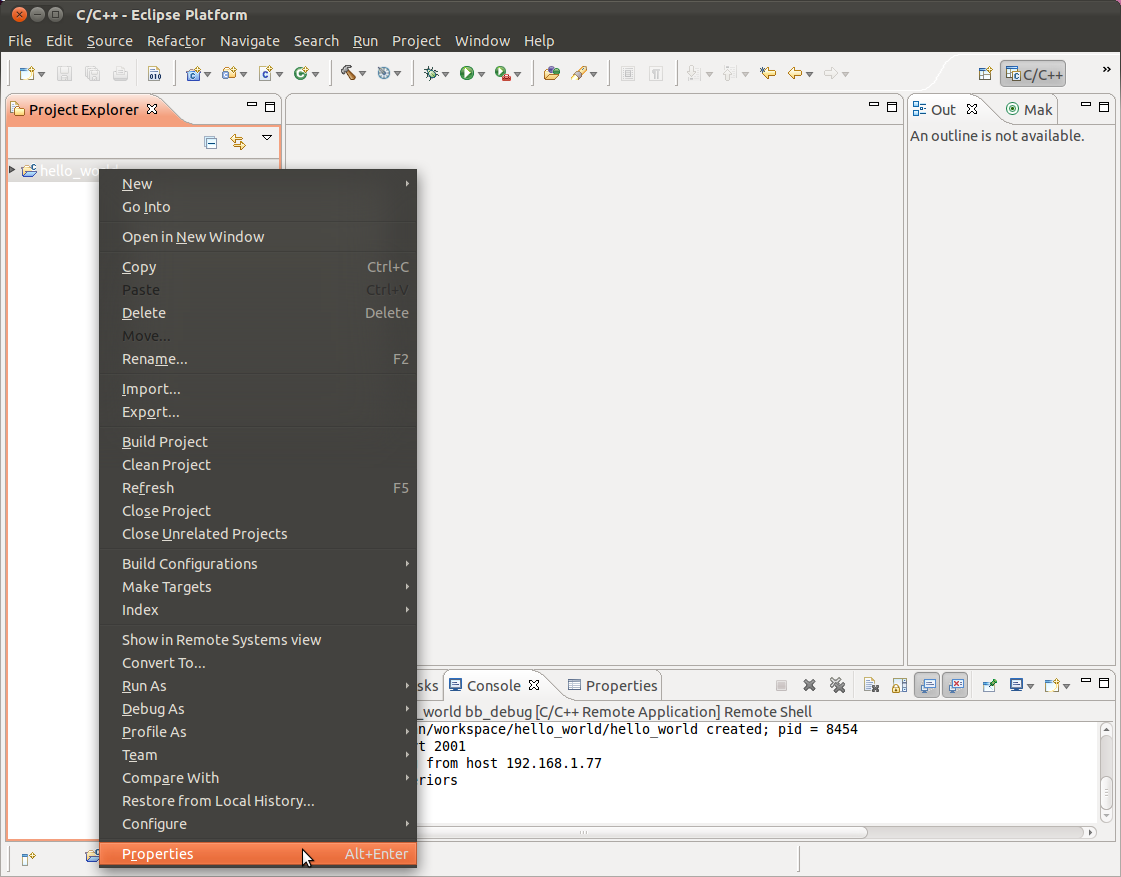Expand the hello_world project tree node
This screenshot has width=1121, height=877.
11,169
